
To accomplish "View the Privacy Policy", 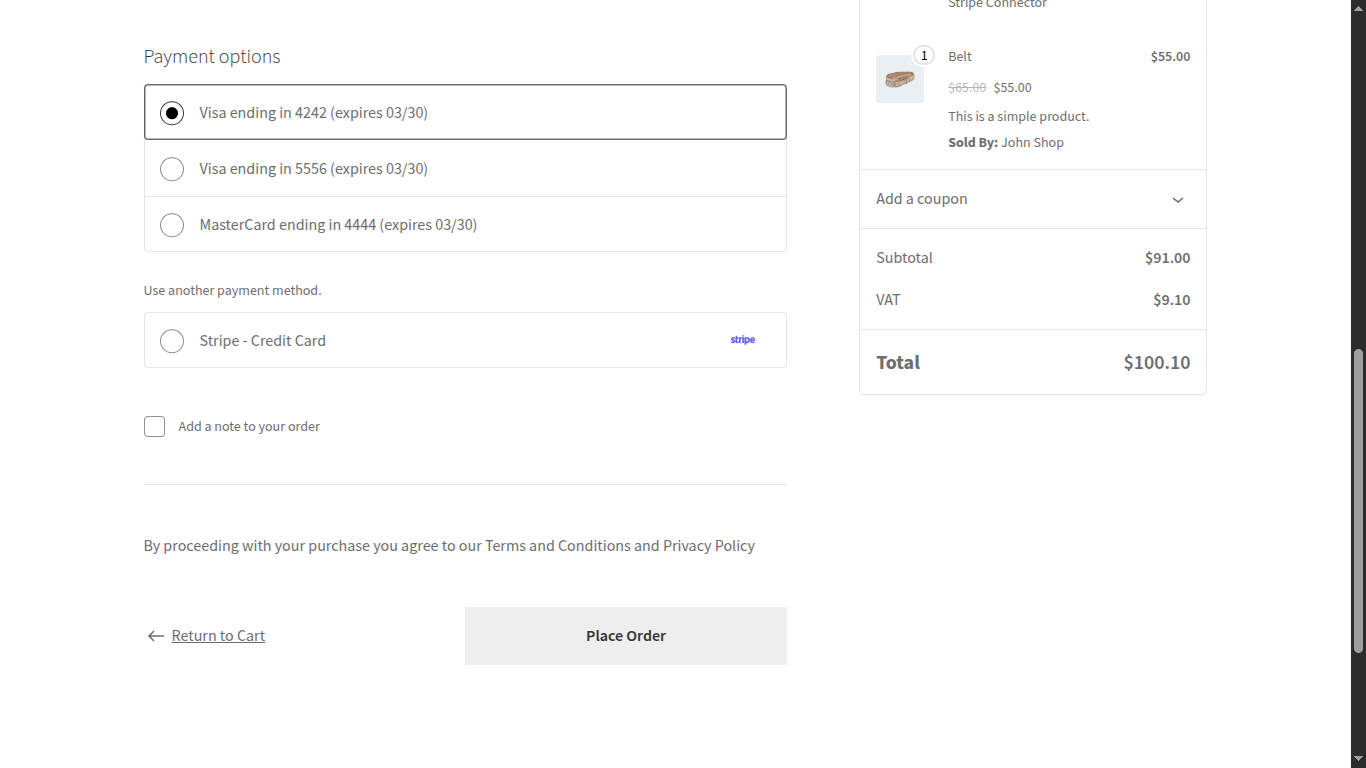I will click(x=708, y=545).
